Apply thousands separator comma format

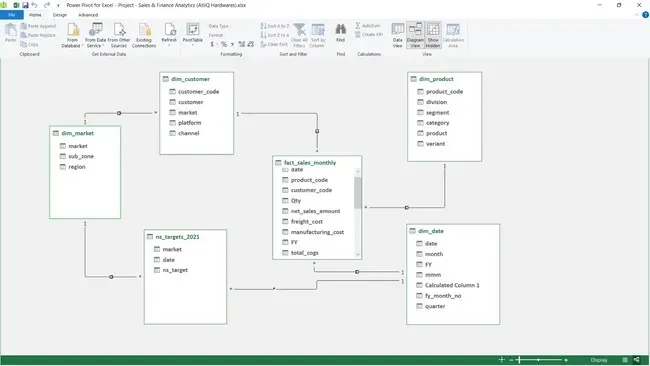(232, 44)
